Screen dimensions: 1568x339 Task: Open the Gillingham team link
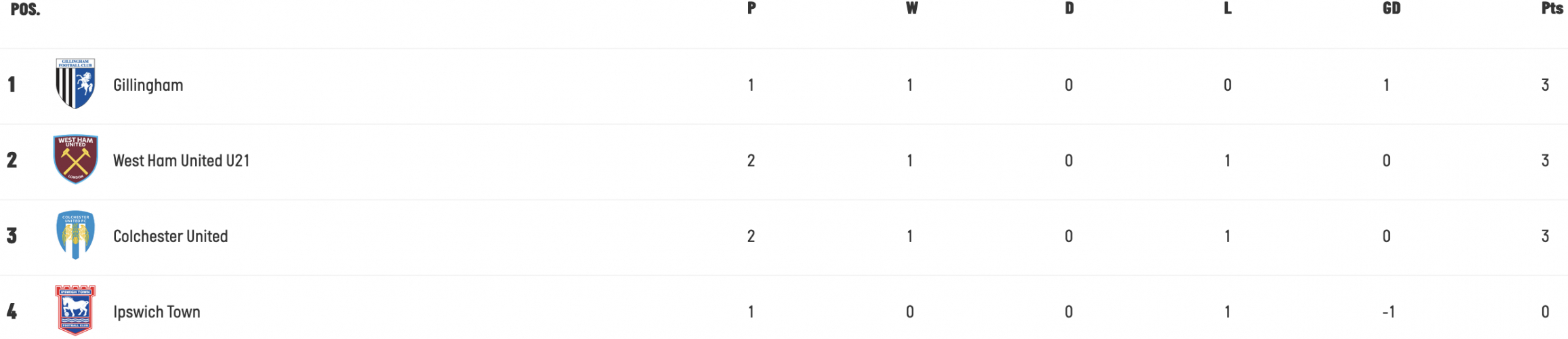tap(148, 85)
